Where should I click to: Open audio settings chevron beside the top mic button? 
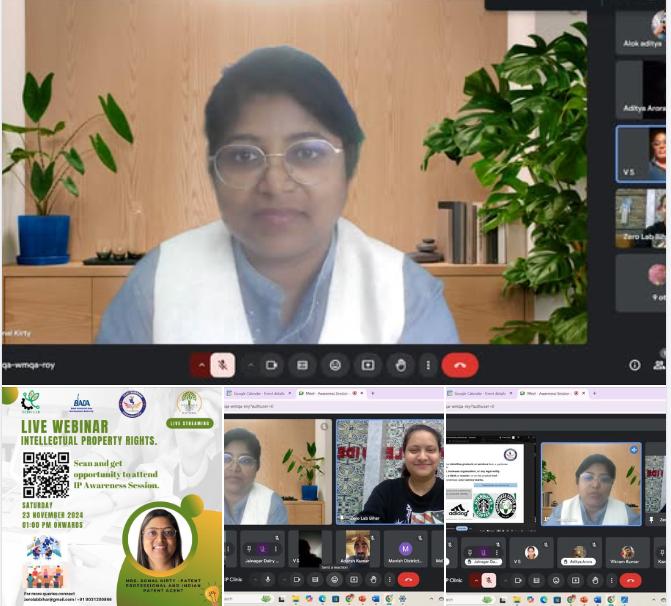tap(202, 365)
